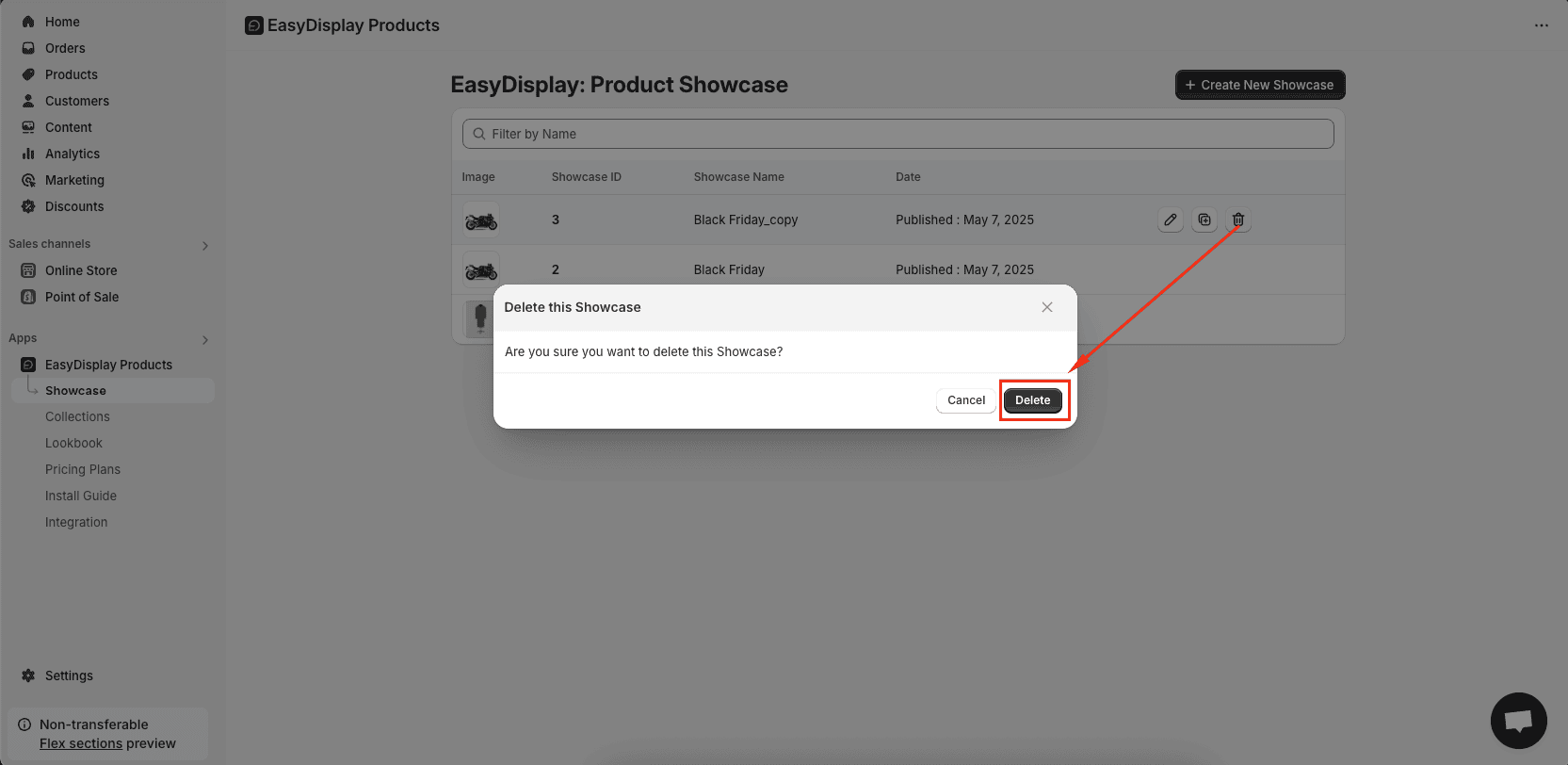Click Cancel in the delete dialog
This screenshot has width=1568, height=765.
[966, 400]
